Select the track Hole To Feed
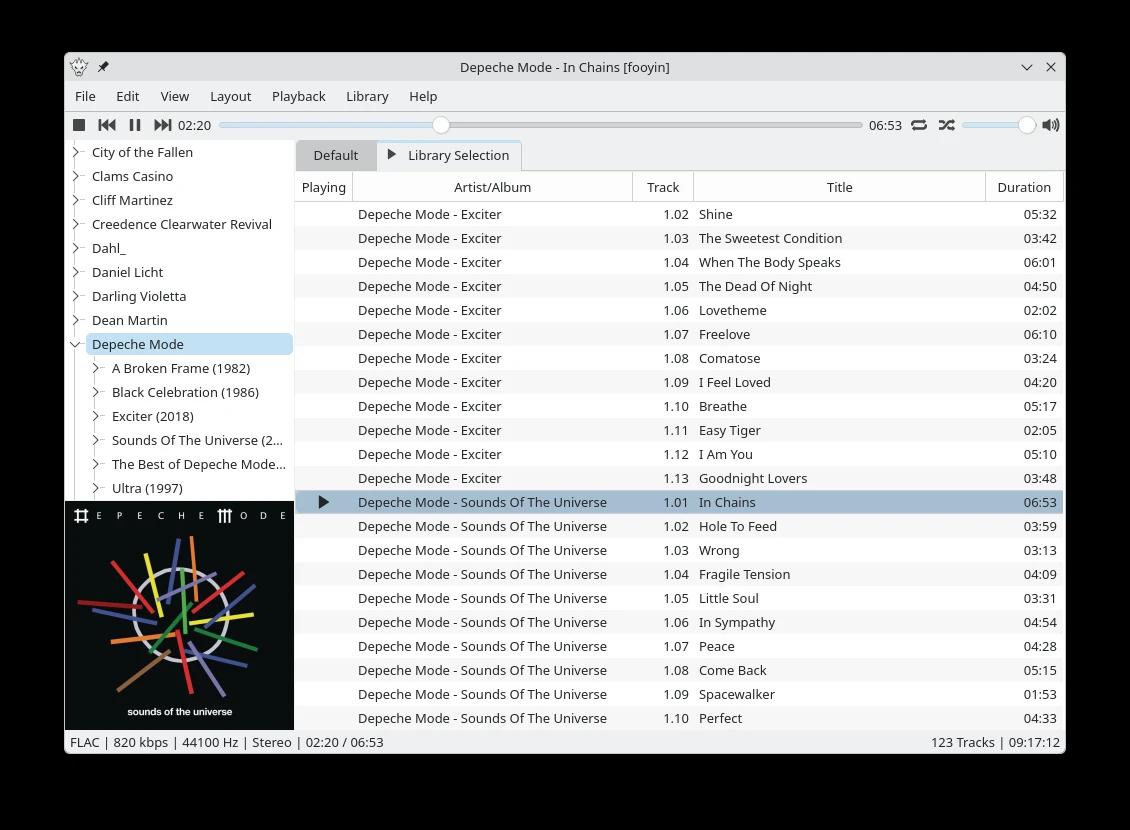This screenshot has width=1130, height=830. click(x=679, y=527)
